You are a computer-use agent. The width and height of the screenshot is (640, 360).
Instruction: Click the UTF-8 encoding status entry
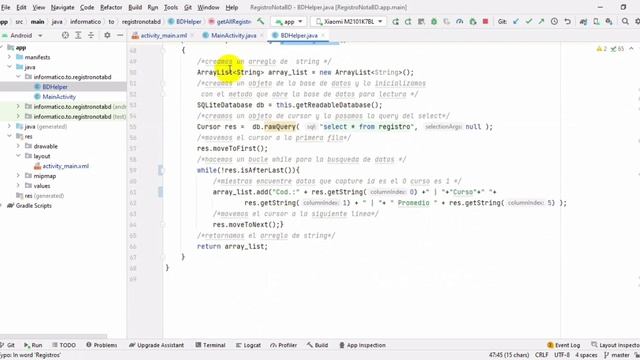(x=562, y=355)
